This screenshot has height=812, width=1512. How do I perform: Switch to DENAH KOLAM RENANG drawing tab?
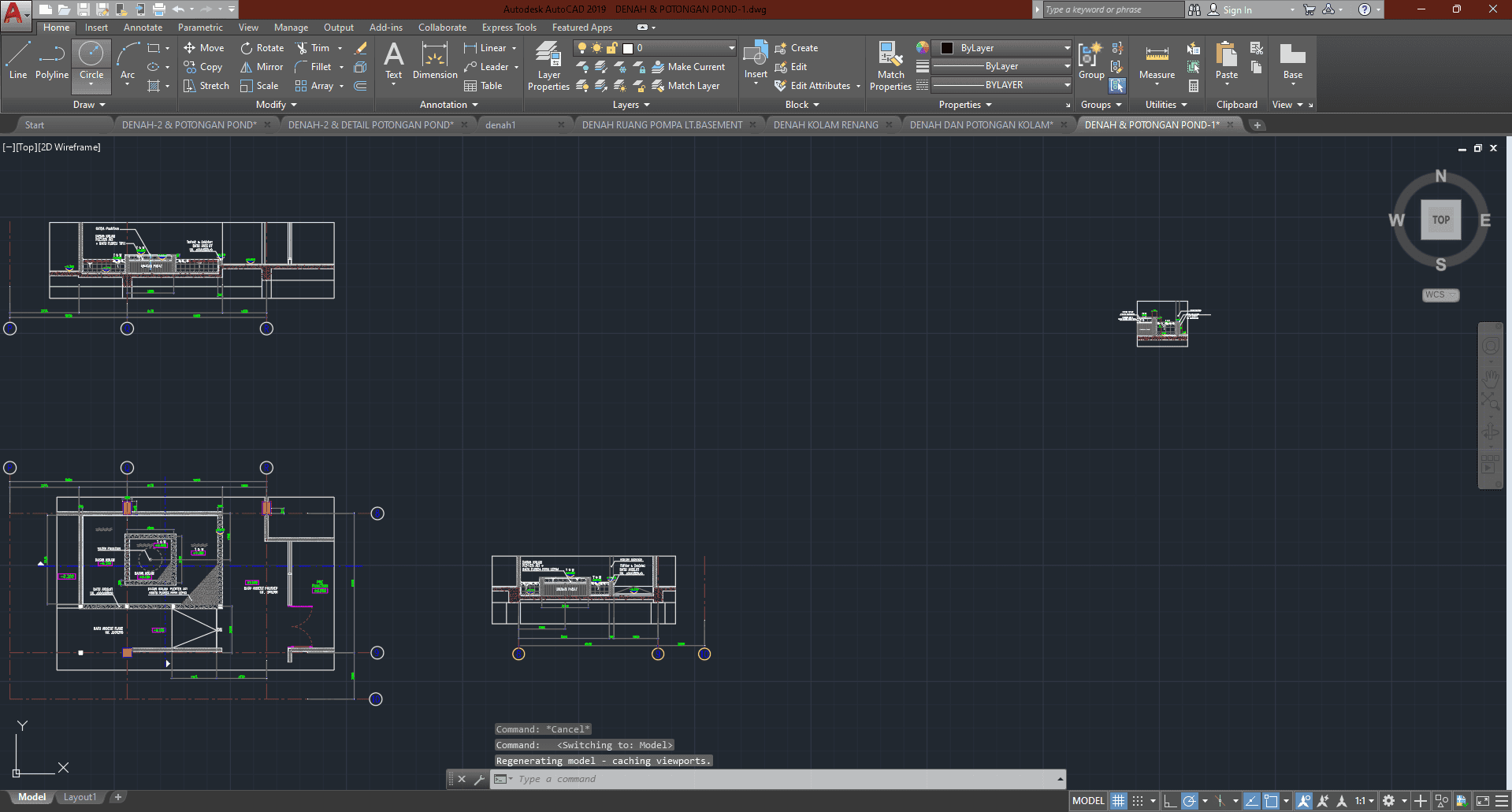tap(825, 125)
